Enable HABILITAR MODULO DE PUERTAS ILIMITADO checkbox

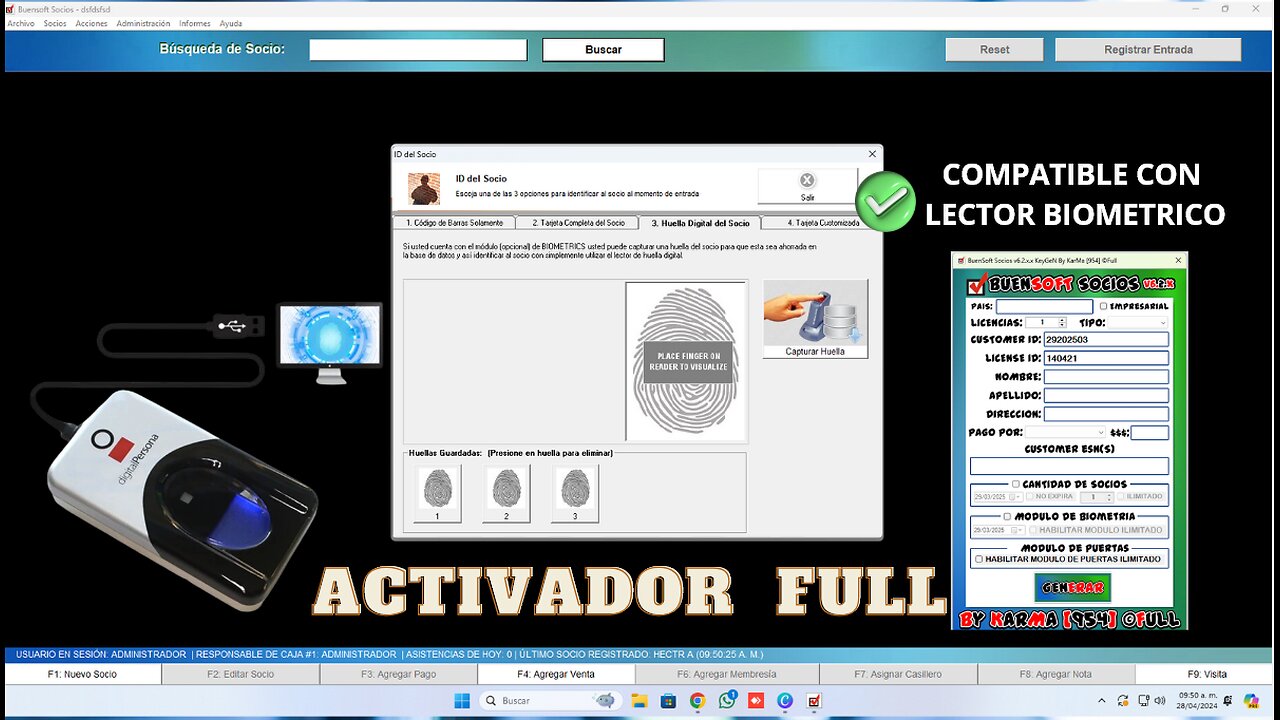point(979,559)
